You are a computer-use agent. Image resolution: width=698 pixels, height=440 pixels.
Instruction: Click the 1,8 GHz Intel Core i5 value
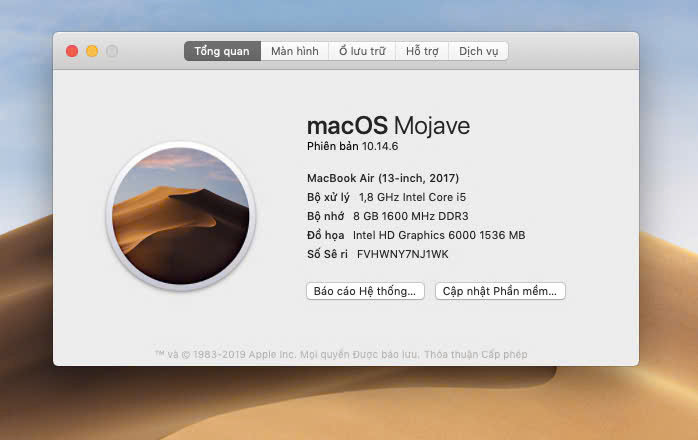click(x=412, y=197)
